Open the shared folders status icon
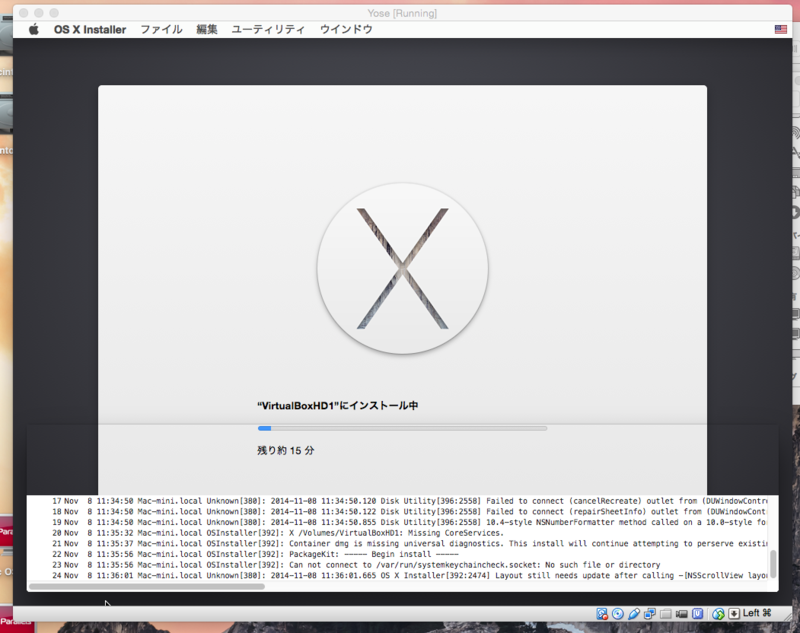 click(665, 614)
